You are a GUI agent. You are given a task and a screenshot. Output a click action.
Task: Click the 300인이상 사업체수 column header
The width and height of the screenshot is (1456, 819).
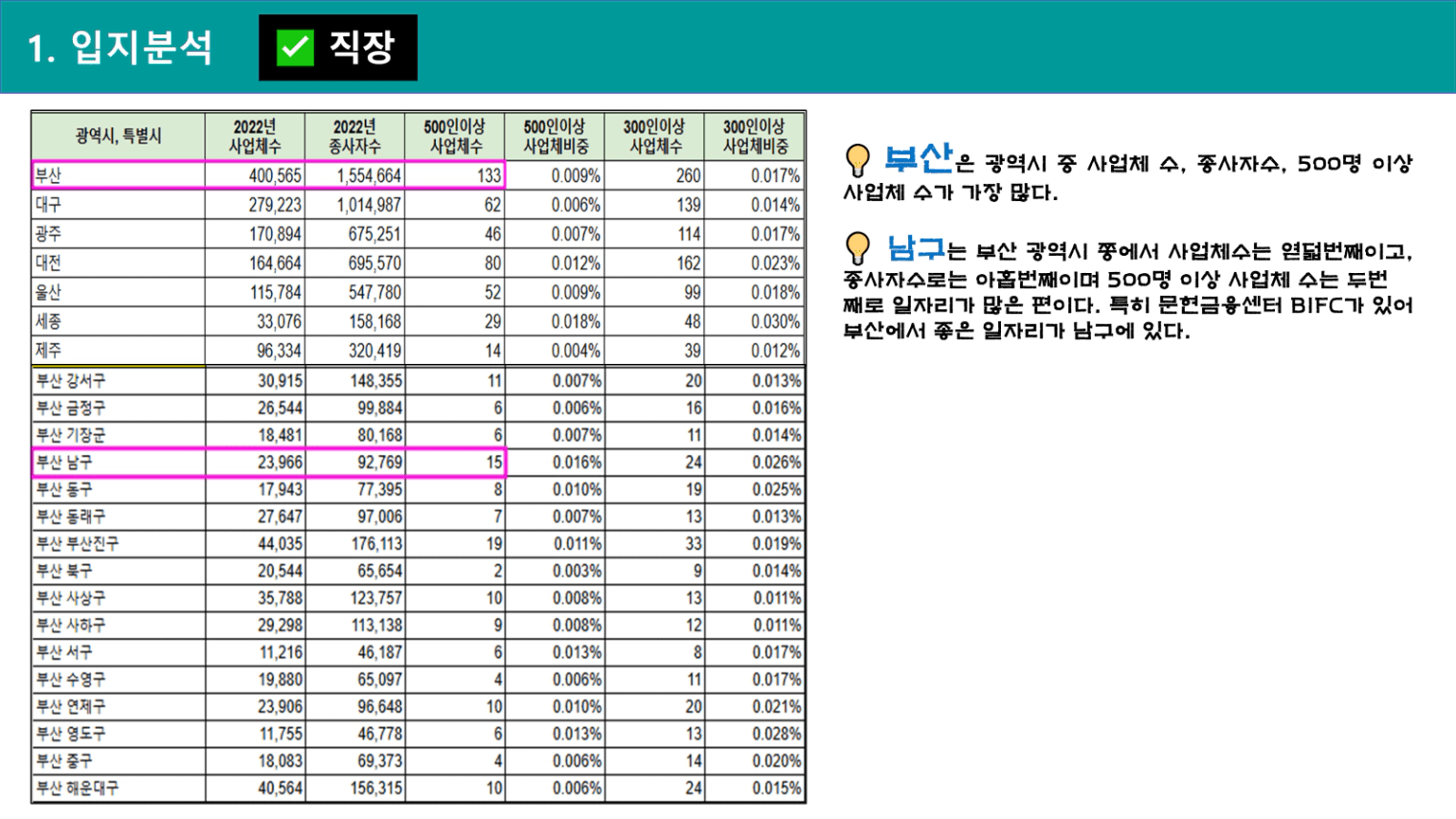coord(655,136)
